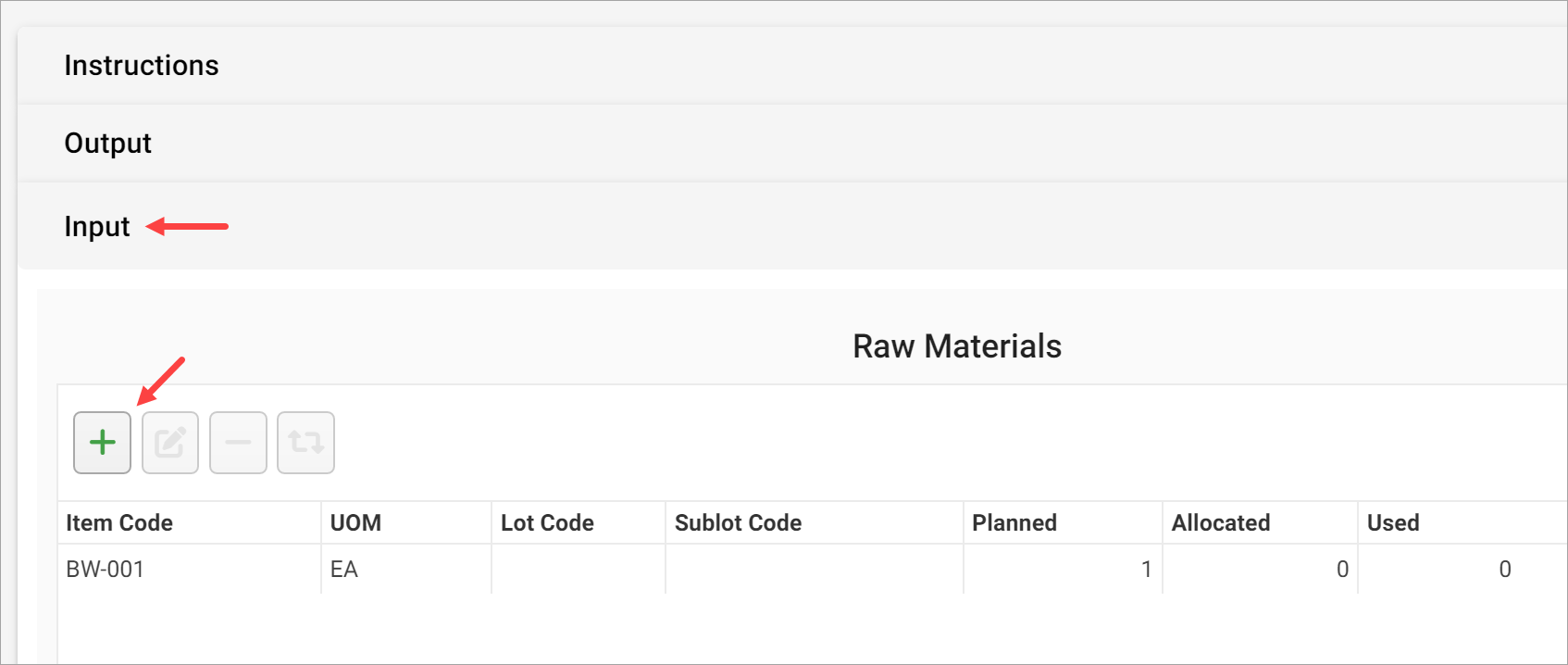
Task: Click the empty Lot Code cell for BW-001
Action: click(577, 569)
